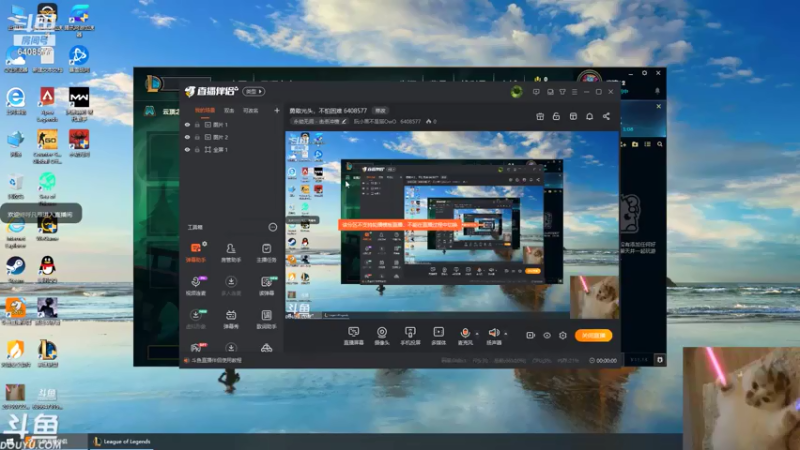Switch to League of Legends taskbar item
Screen dimensions: 800x450
[x=122, y=441]
